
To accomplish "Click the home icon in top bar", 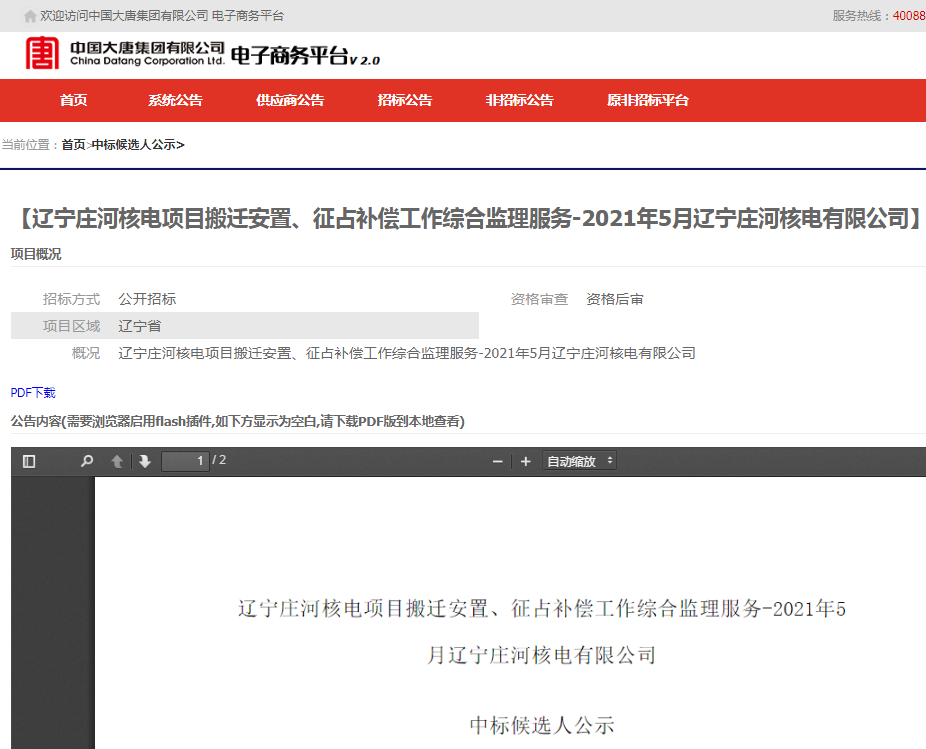I will pos(30,16).
